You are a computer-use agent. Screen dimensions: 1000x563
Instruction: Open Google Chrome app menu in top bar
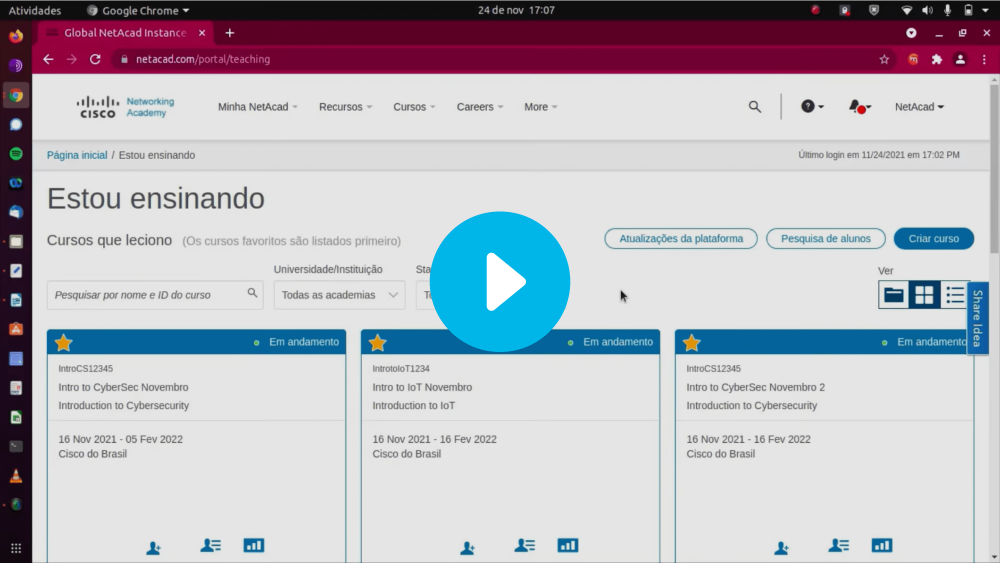[138, 10]
